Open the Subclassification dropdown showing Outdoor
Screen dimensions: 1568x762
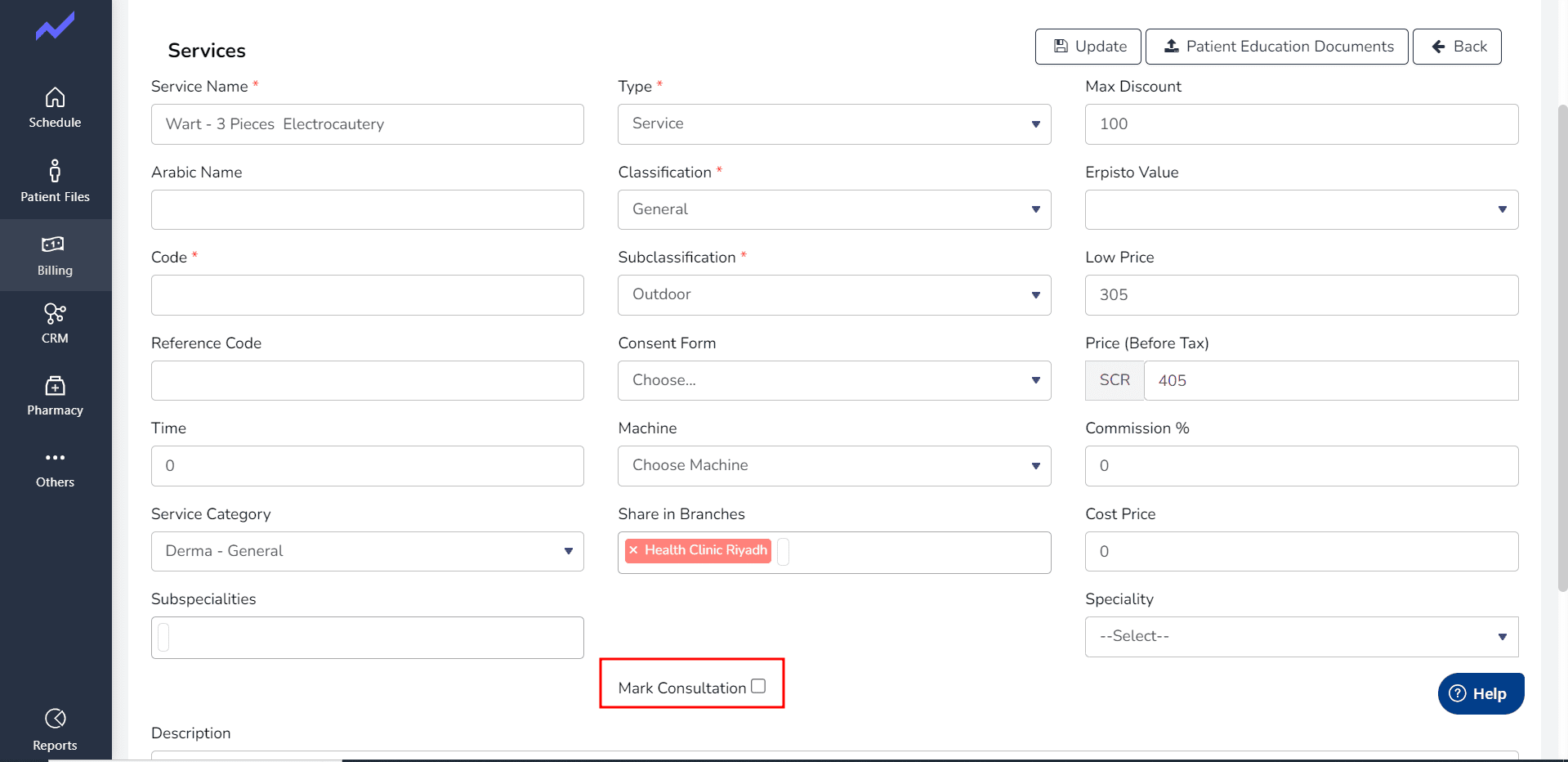pyautogui.click(x=834, y=295)
